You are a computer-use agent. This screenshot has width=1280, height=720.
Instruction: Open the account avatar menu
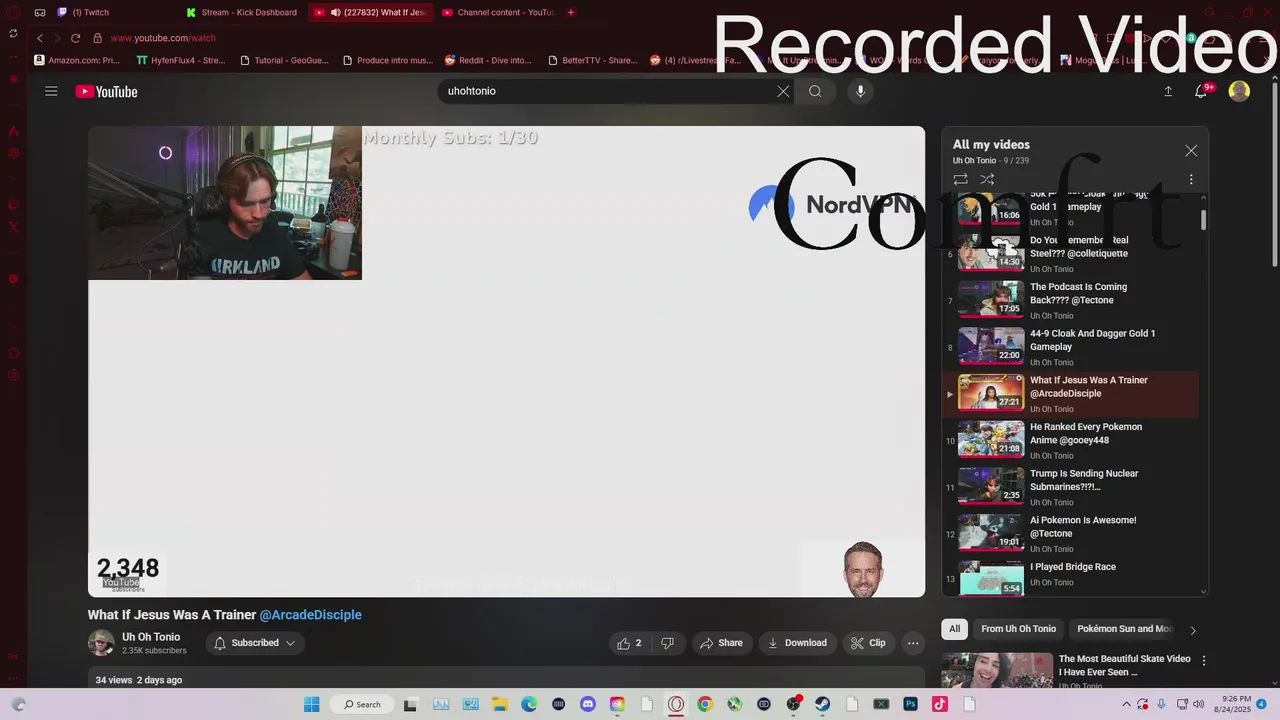tap(1239, 91)
